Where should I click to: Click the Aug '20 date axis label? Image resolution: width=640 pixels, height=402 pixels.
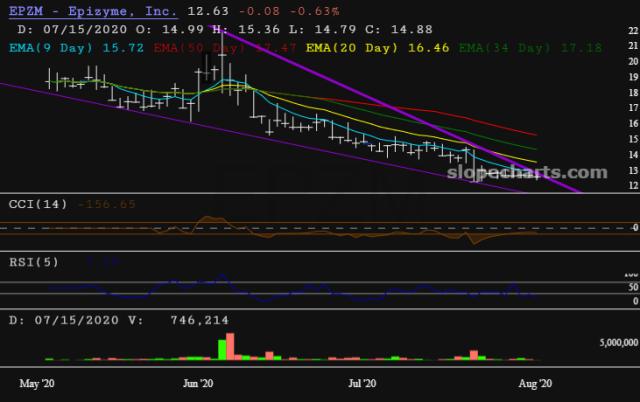(536, 383)
